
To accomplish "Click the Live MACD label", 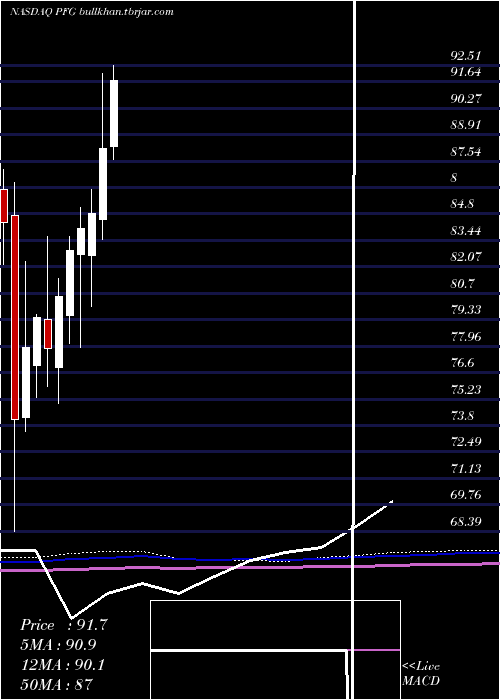I will point(421,674).
